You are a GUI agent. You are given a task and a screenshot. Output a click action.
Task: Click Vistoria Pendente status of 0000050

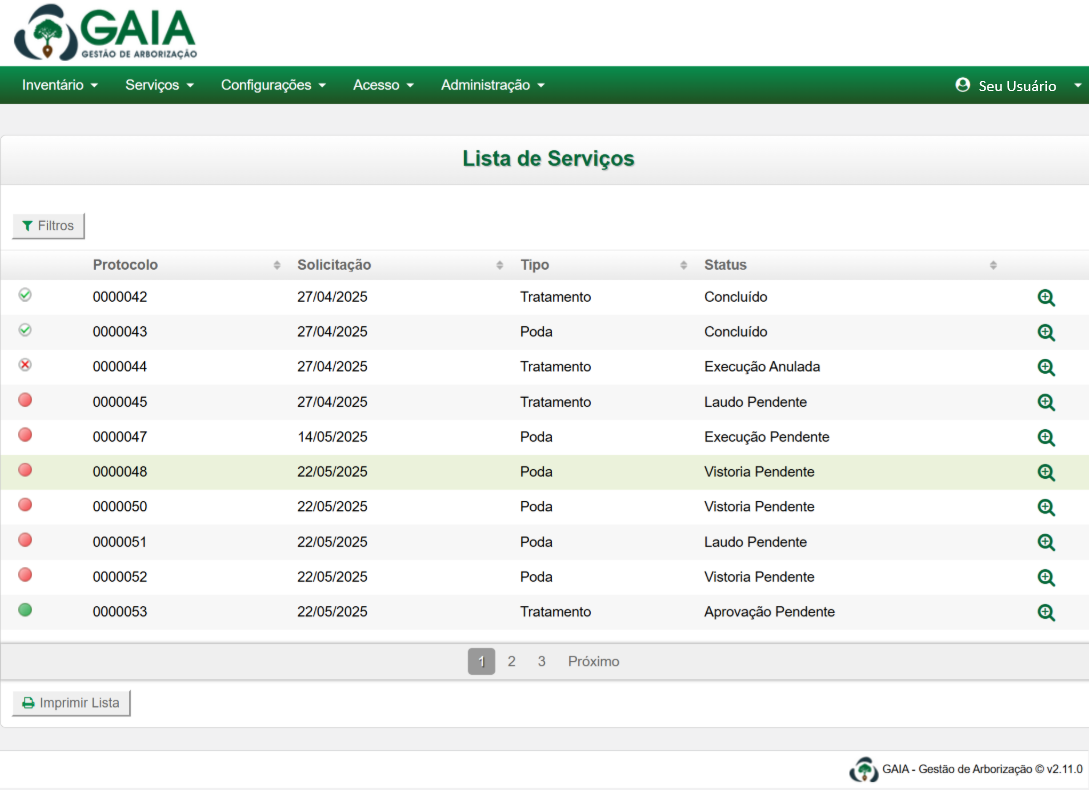click(x=759, y=507)
